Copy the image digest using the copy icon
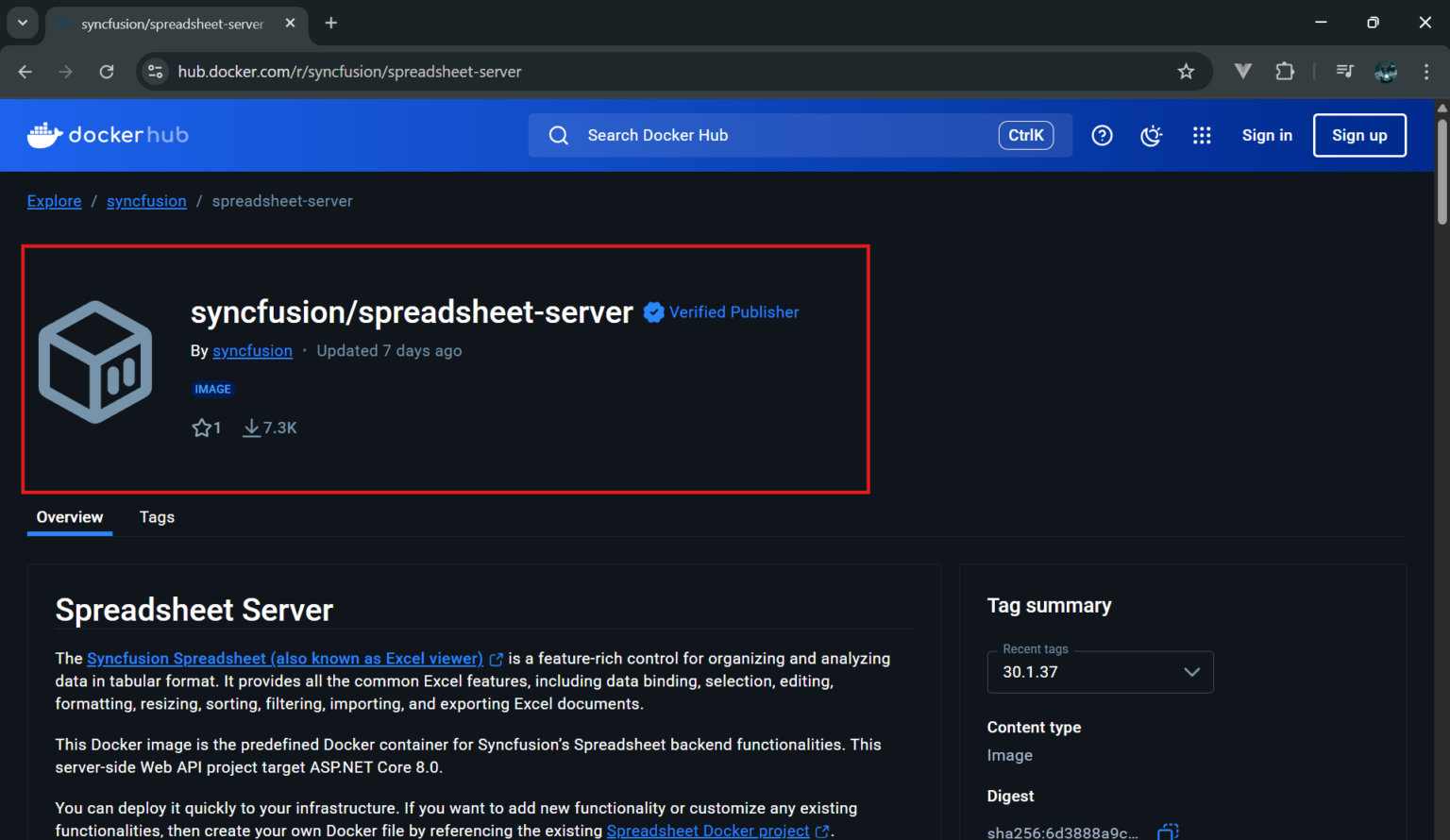1450x840 pixels. [x=1167, y=832]
